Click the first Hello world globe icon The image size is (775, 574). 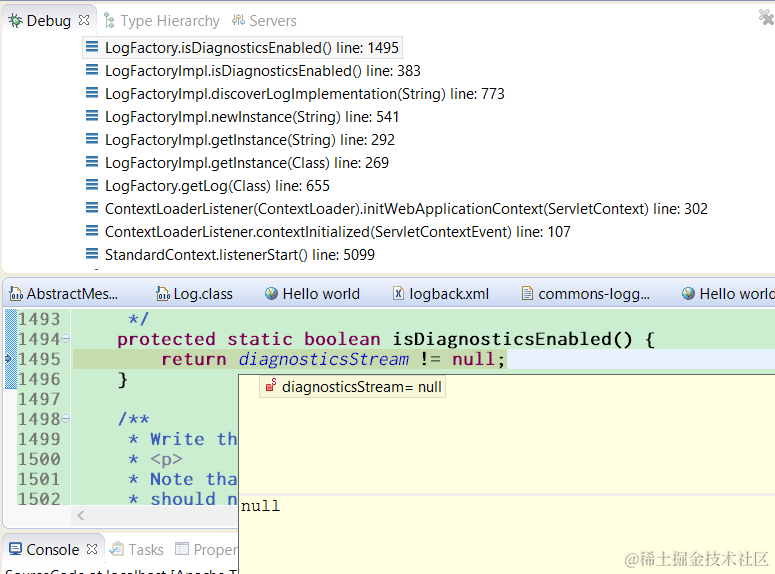pos(271,293)
